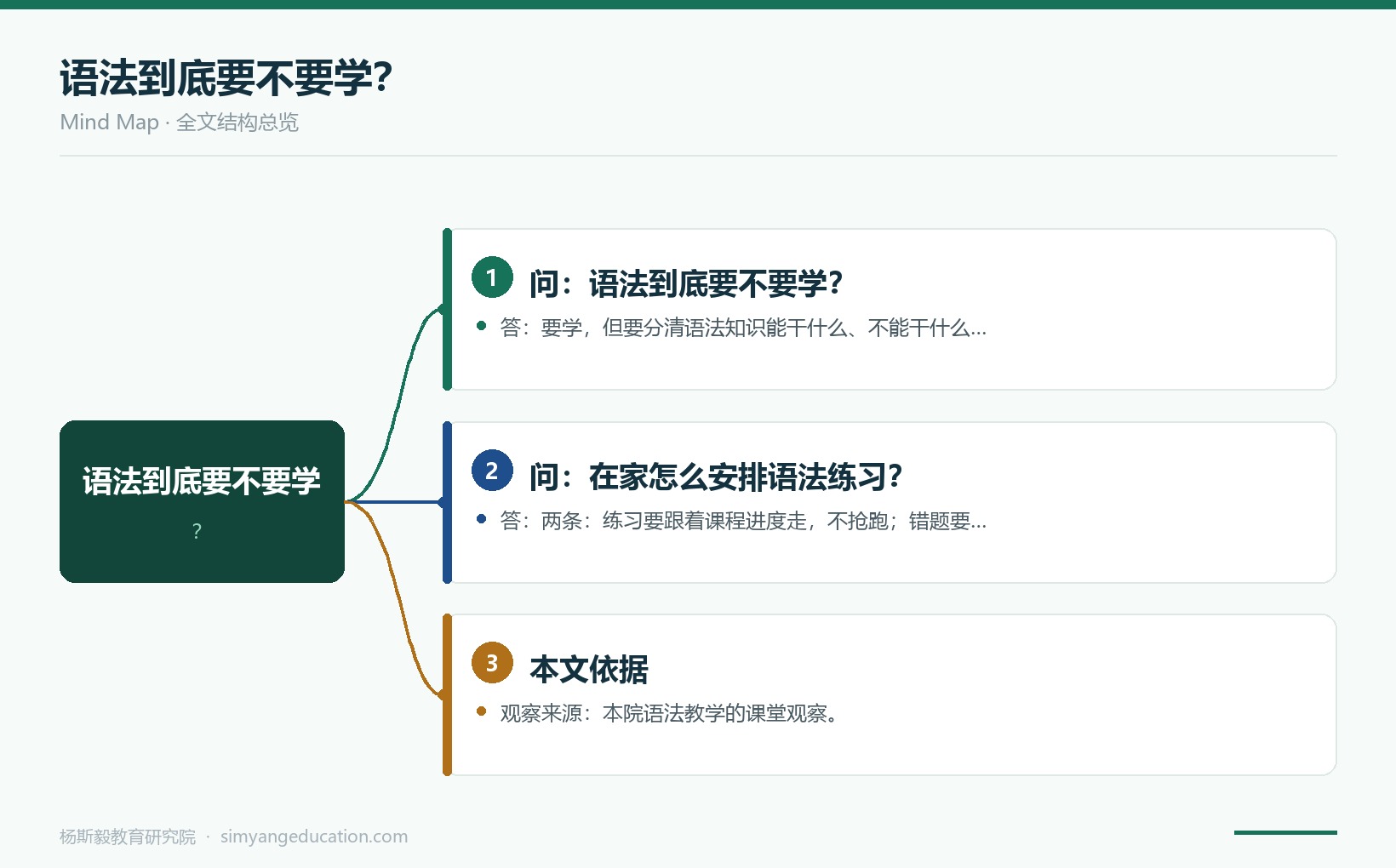Screen dimensions: 1396x868
Task: Click the heading 问：在家怎么安排语法练习？
Action: 716,477
